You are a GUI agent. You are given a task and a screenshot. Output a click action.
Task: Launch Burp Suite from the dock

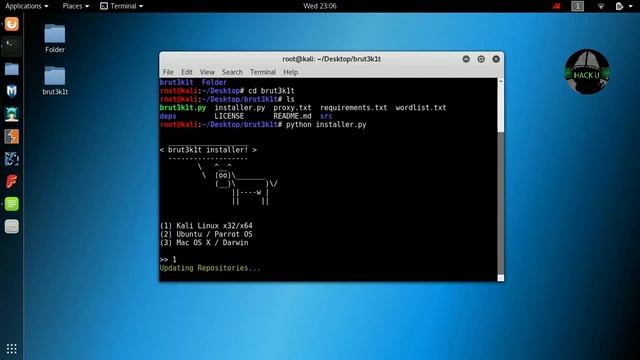tap(11, 137)
